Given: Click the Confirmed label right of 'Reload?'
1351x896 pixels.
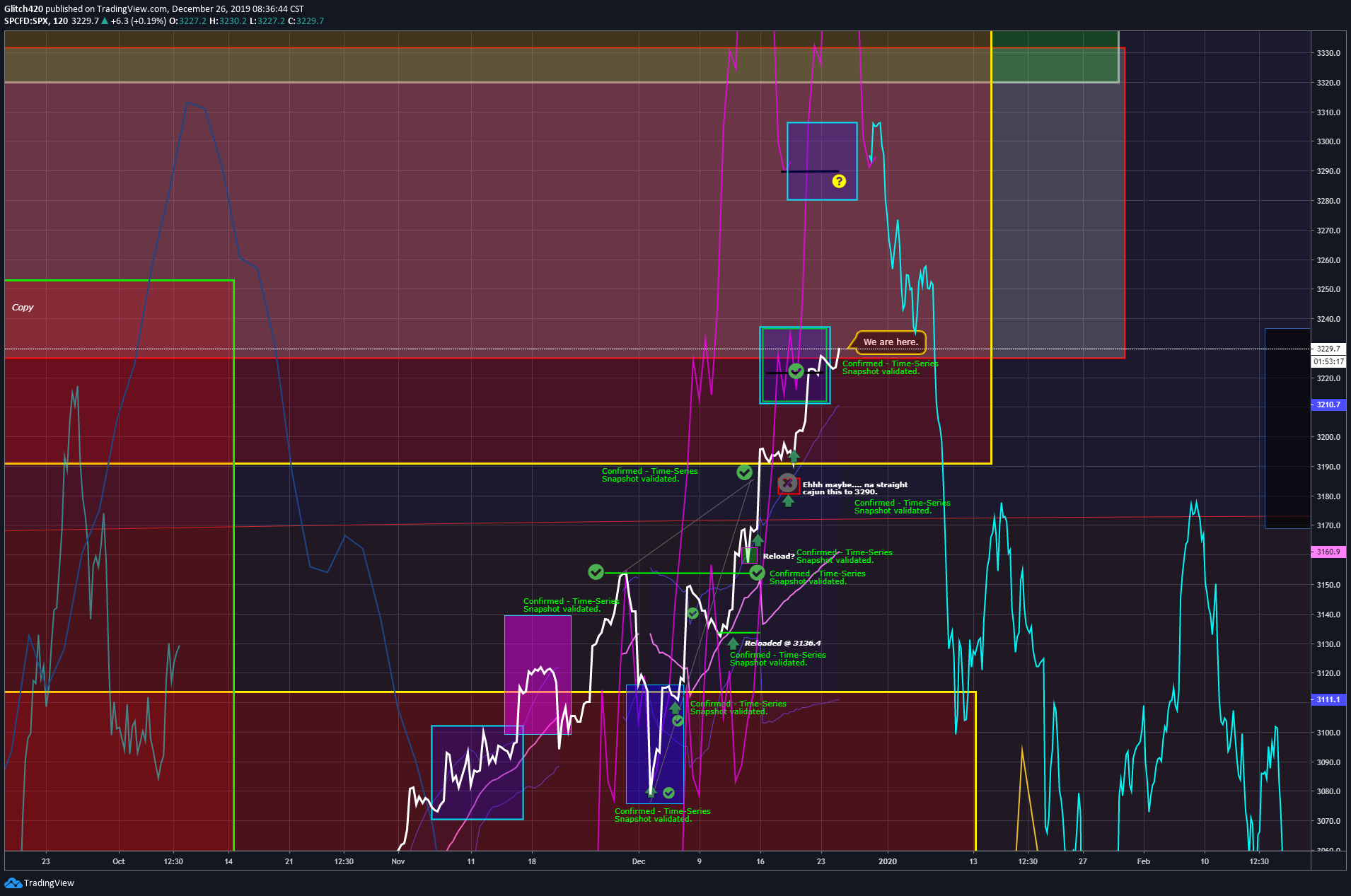Looking at the screenshot, I should coord(844,556).
